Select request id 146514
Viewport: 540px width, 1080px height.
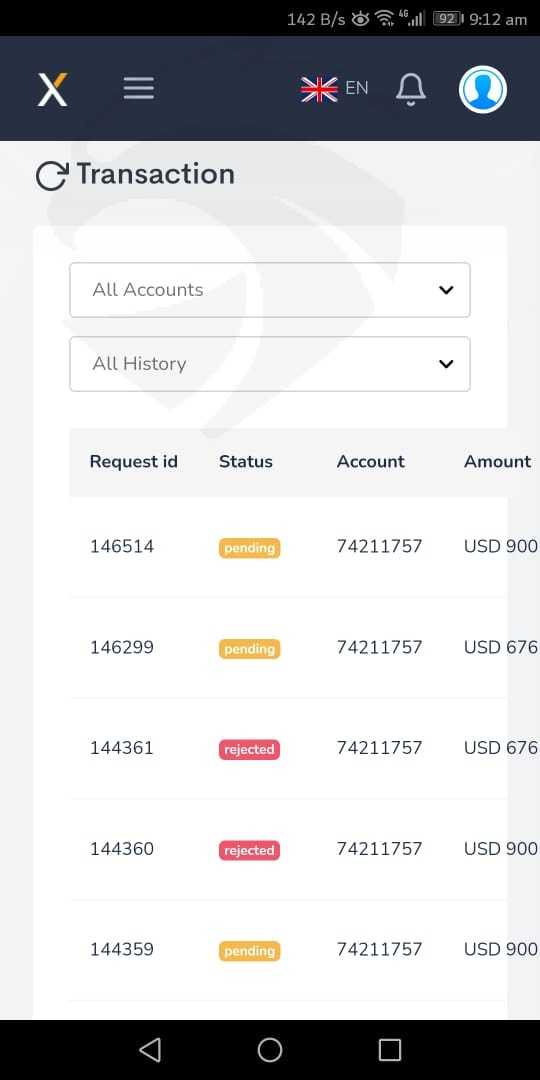(122, 547)
